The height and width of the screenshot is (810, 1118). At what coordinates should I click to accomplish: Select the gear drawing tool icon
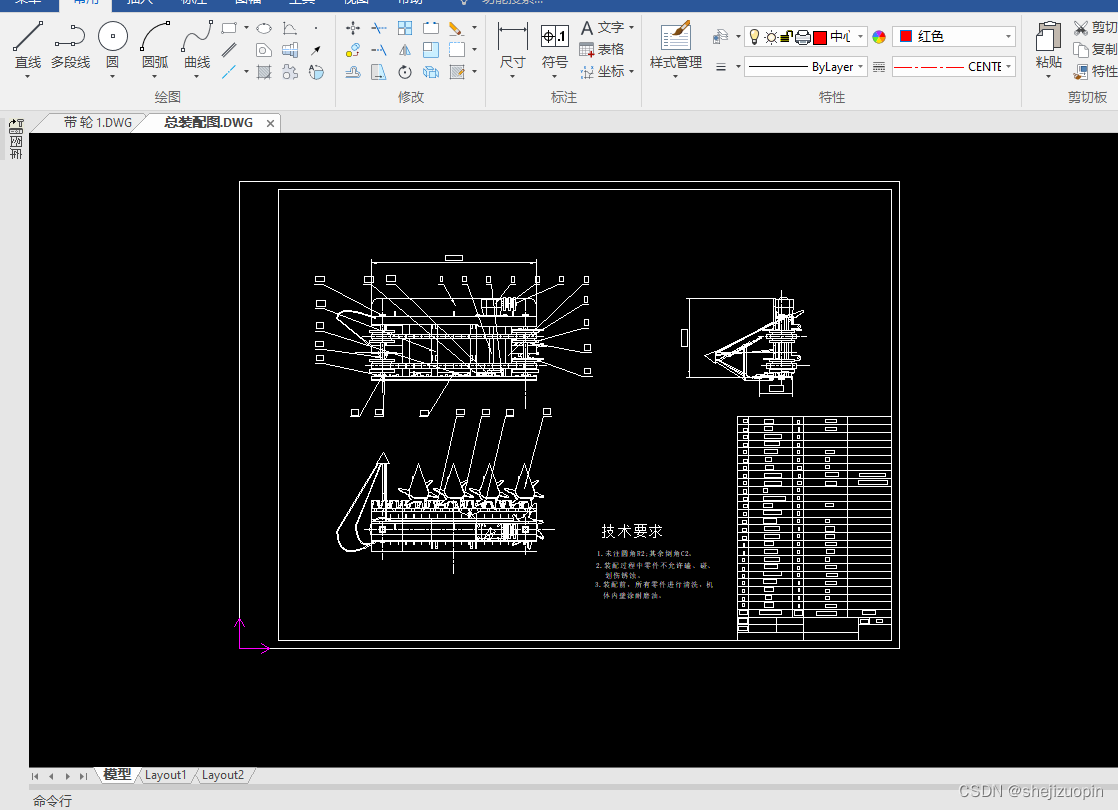point(289,72)
